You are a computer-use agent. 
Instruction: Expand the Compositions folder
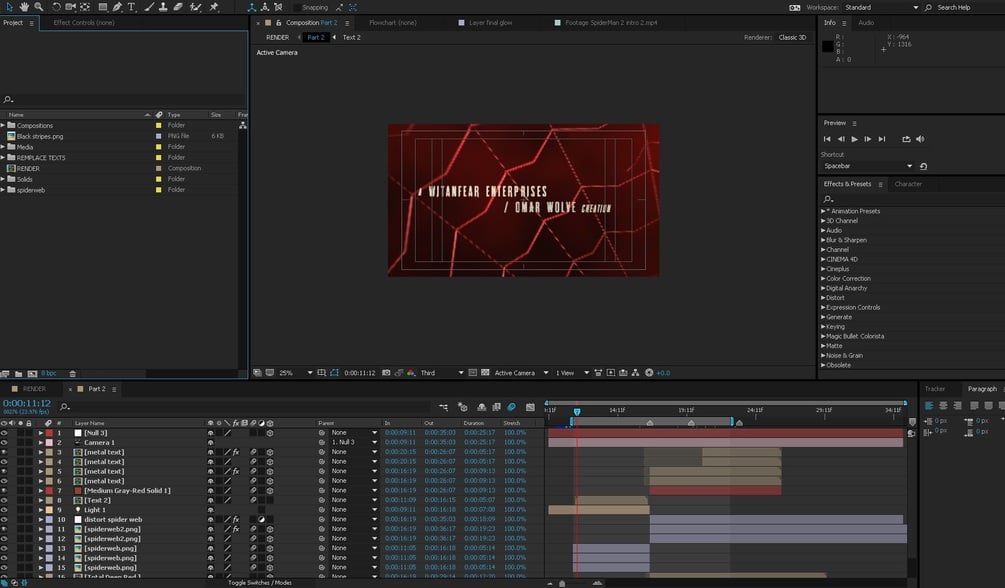tap(3, 125)
